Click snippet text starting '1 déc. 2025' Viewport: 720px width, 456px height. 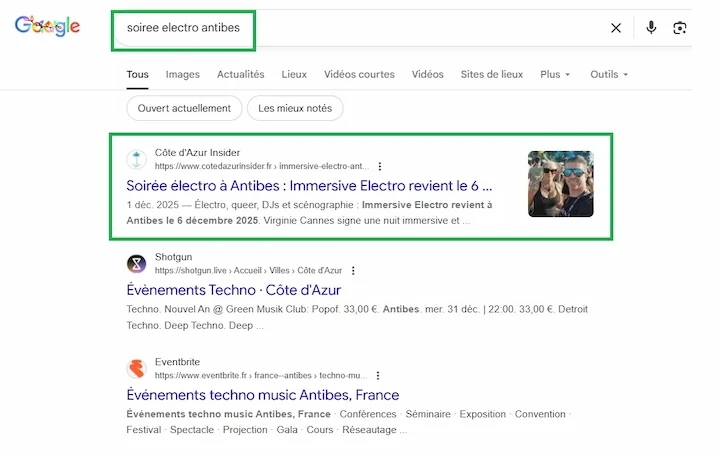click(309, 213)
